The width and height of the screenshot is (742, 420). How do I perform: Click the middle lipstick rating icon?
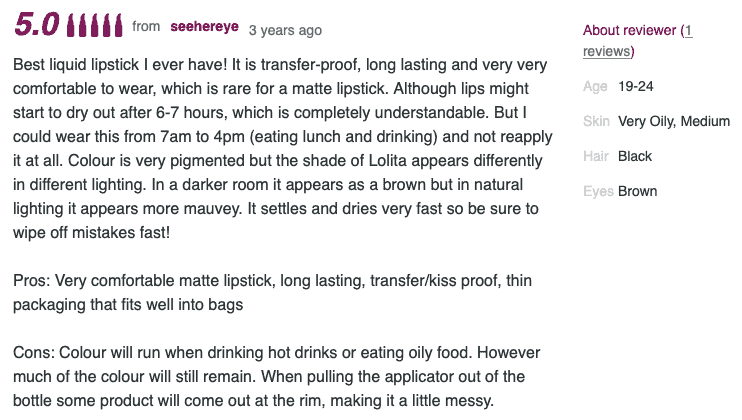(x=95, y=26)
